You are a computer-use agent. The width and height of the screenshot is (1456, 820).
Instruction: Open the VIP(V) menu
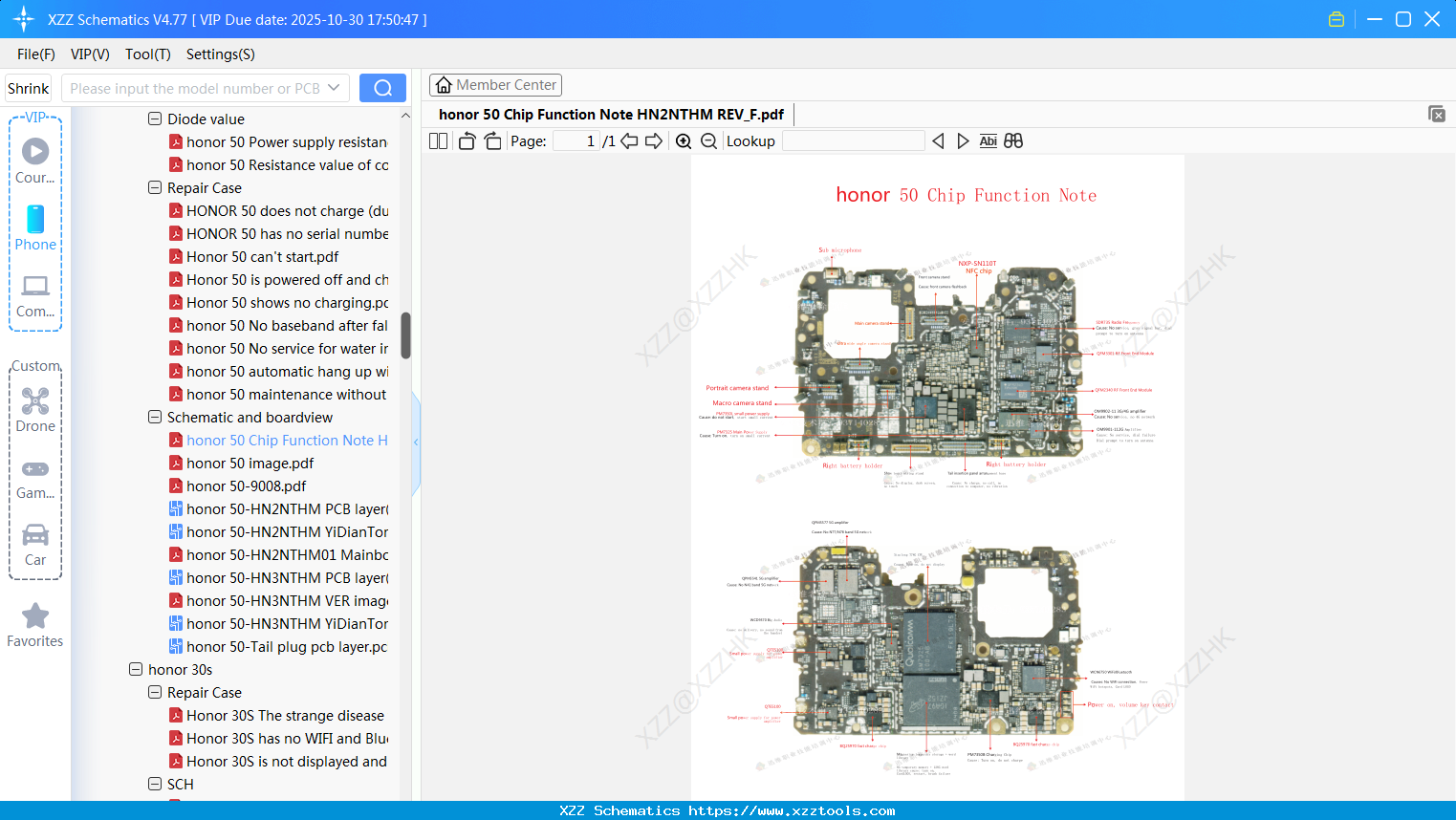pyautogui.click(x=90, y=54)
